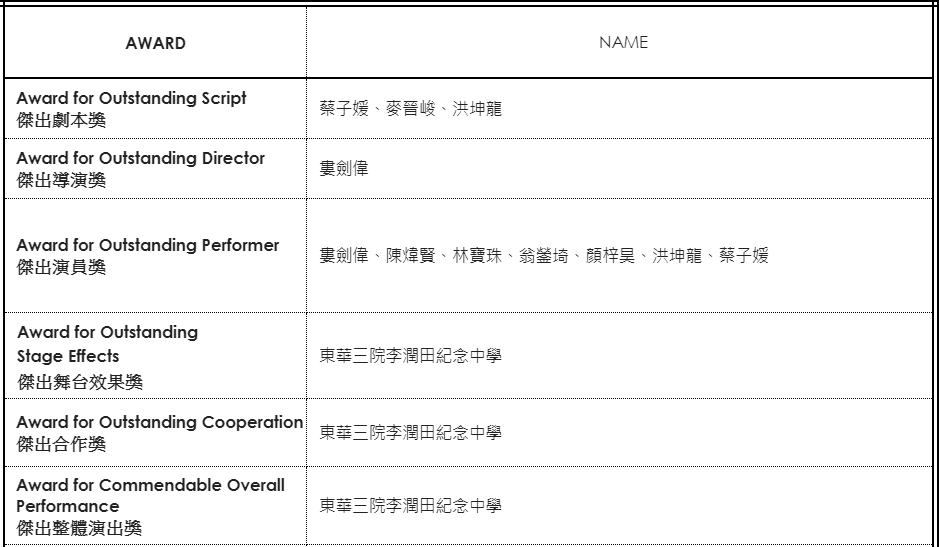
Task: Click the school name in Stage Effects row
Action: pos(410,354)
